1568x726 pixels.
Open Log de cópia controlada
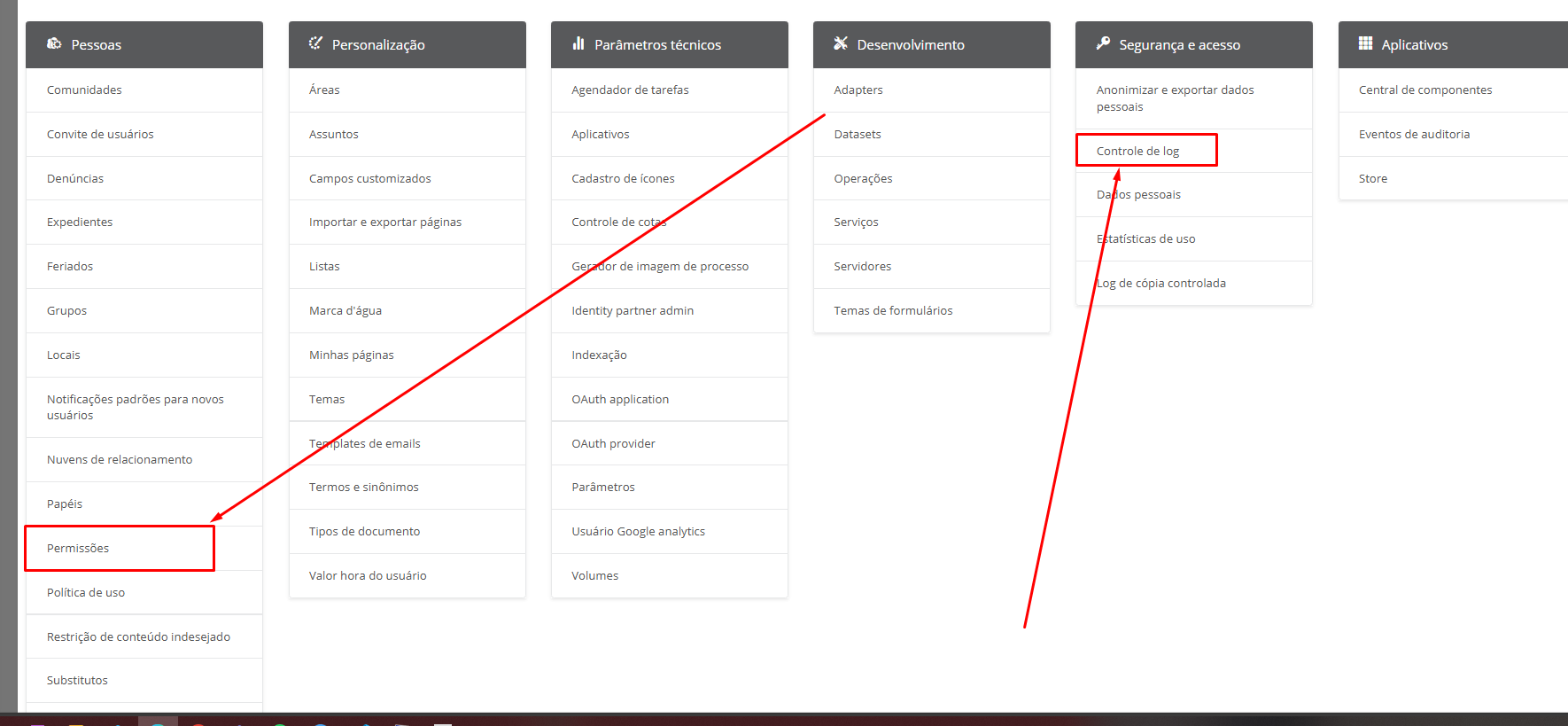tap(1160, 283)
